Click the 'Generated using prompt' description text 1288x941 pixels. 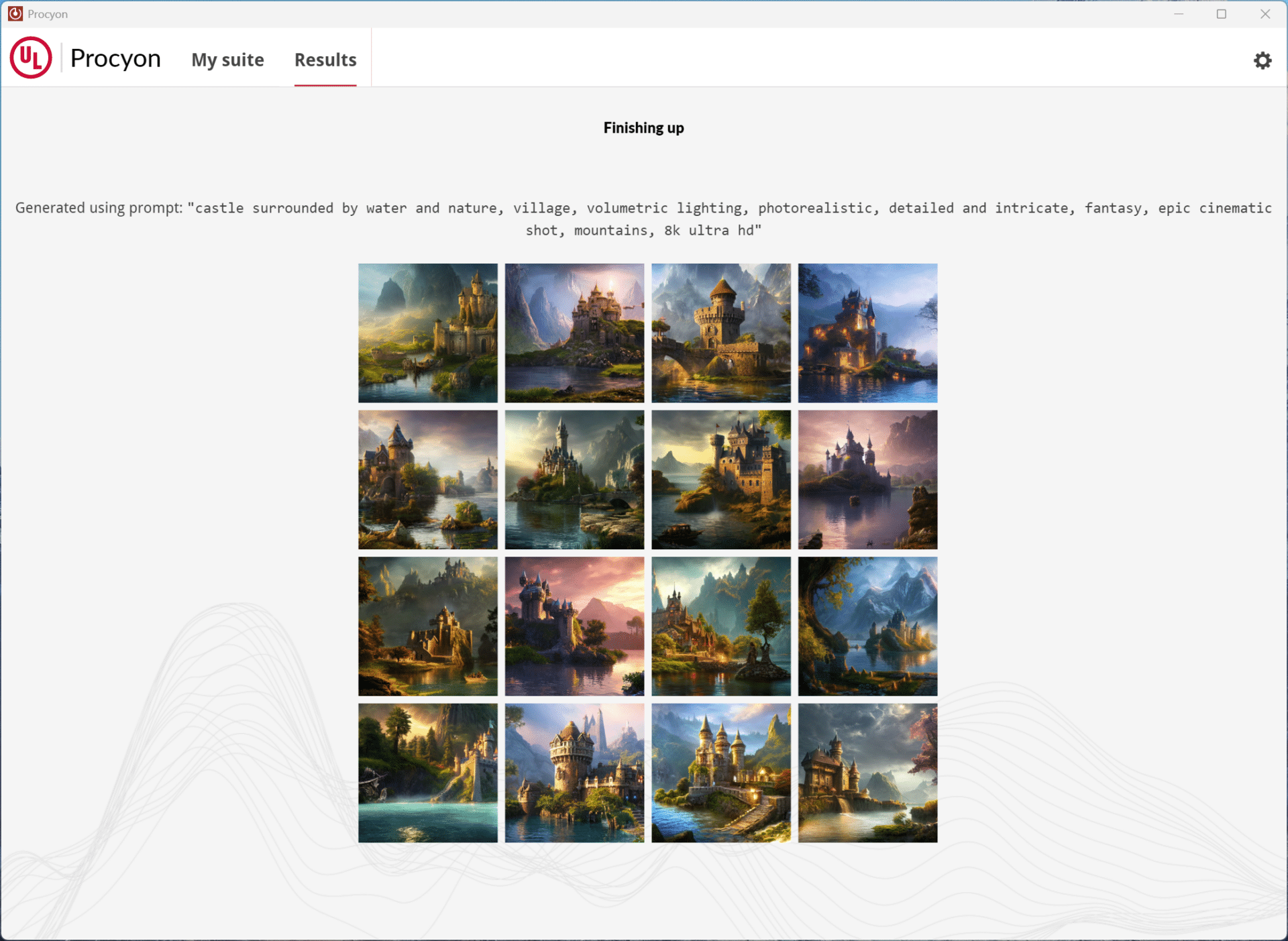(643, 219)
